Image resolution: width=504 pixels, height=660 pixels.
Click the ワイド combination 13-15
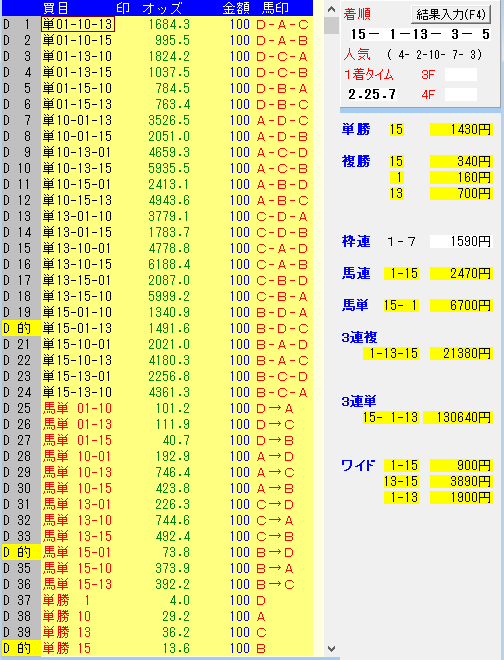tap(401, 481)
